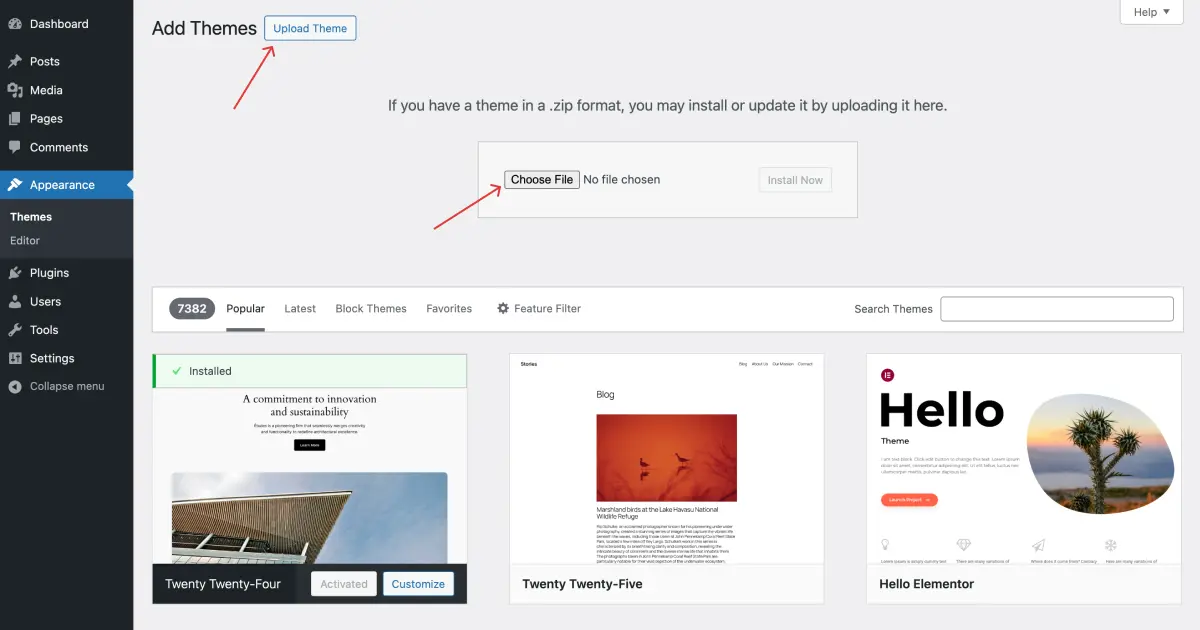Open the Themes submenu link
1200x630 pixels.
tap(31, 216)
